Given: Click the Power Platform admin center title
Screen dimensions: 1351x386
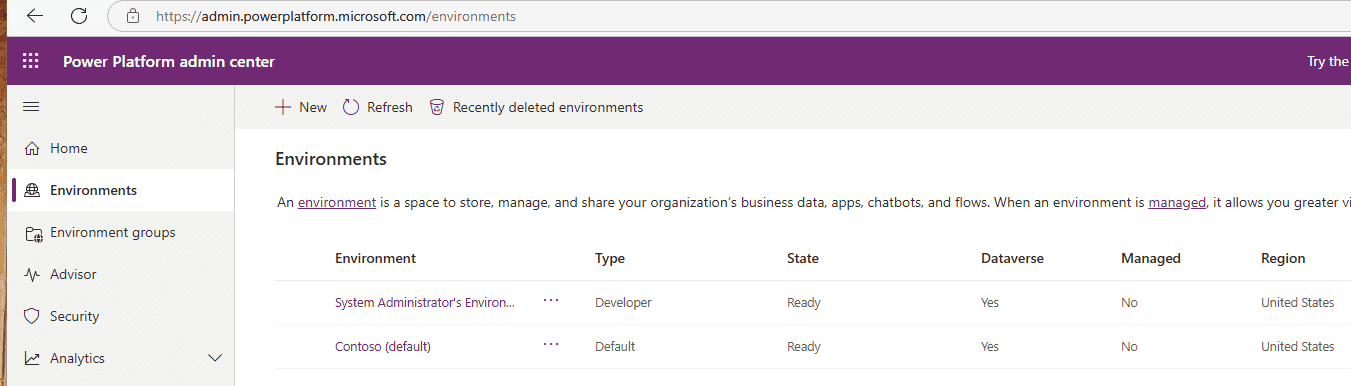Looking at the screenshot, I should point(169,62).
